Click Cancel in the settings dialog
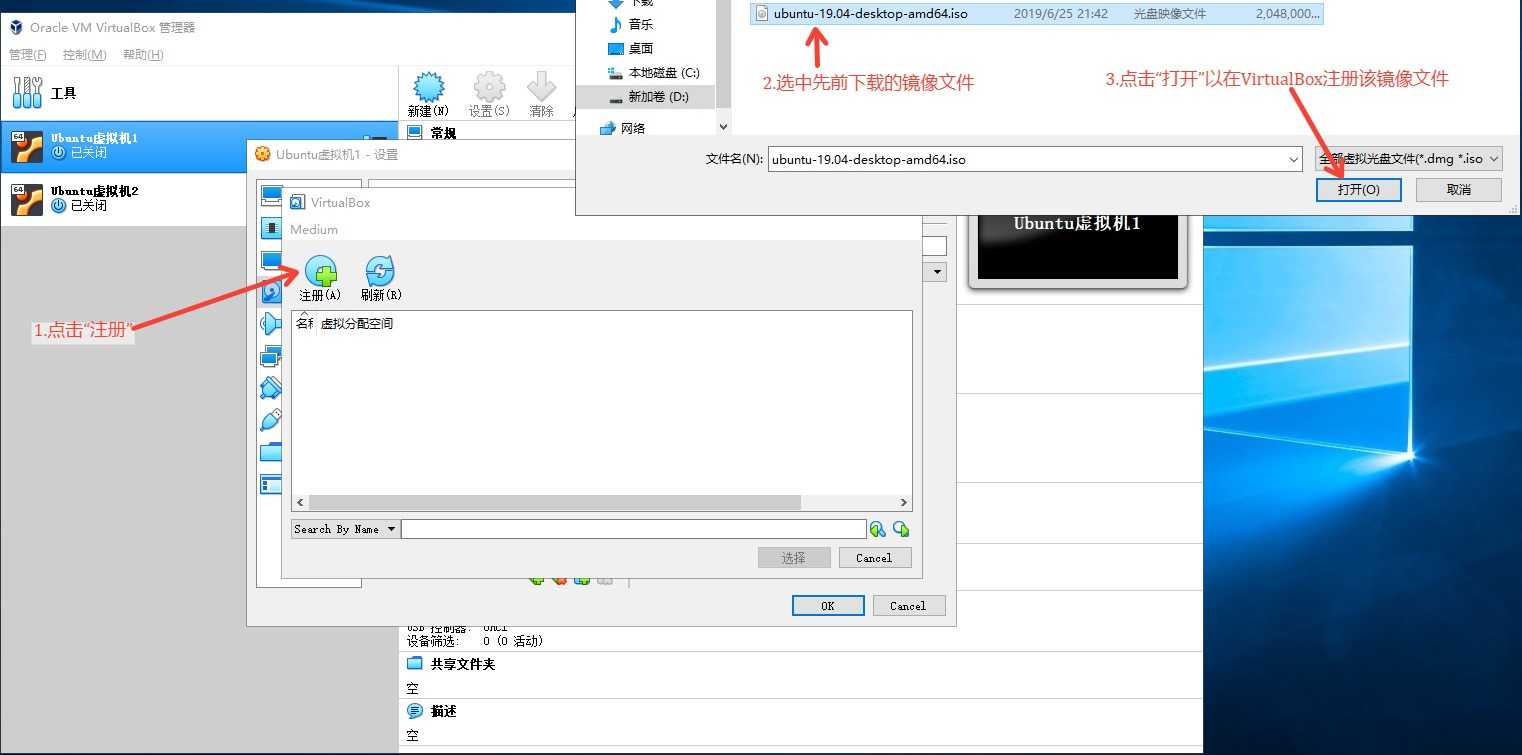Image resolution: width=1522 pixels, height=755 pixels. click(908, 605)
